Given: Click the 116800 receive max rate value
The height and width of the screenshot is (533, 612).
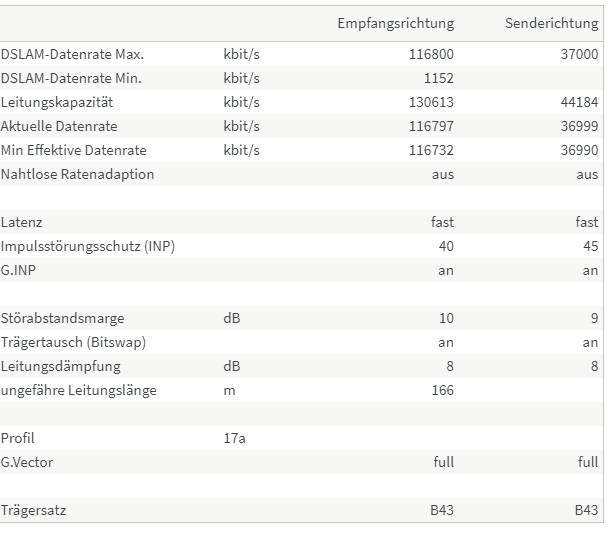Looking at the screenshot, I should pyautogui.click(x=431, y=54).
